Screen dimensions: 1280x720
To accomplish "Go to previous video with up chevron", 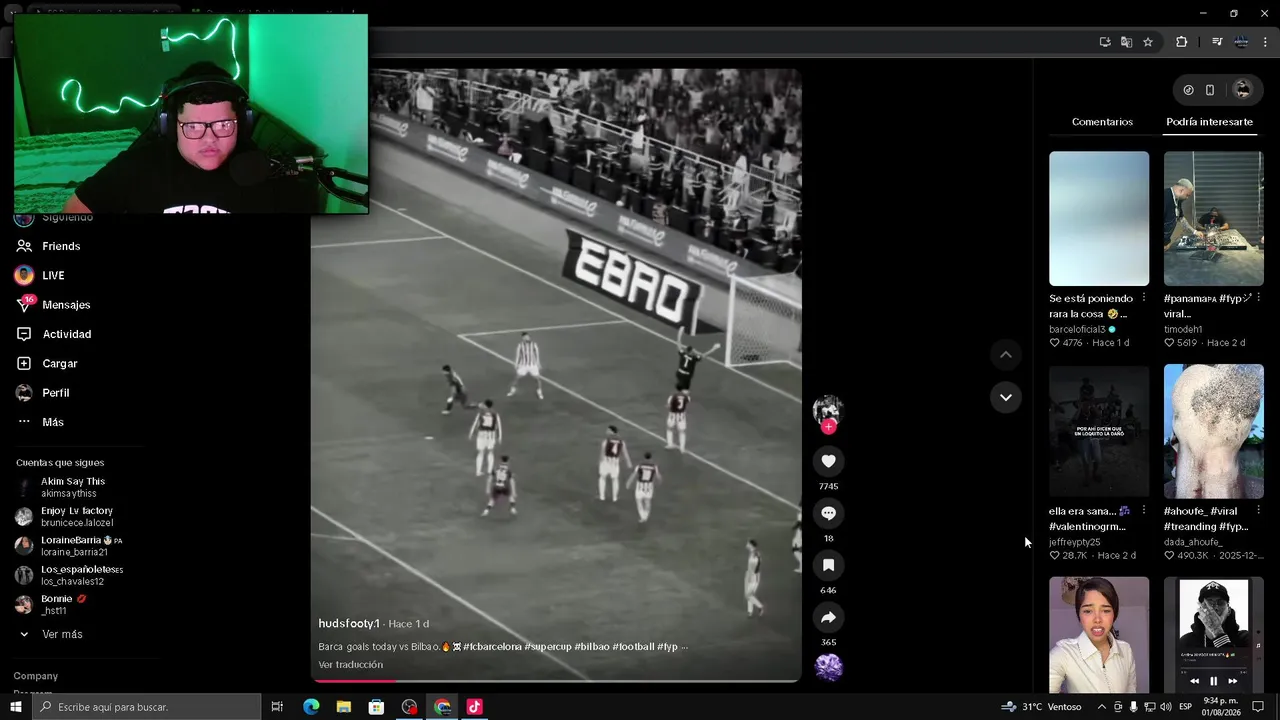I will pos(1005,355).
